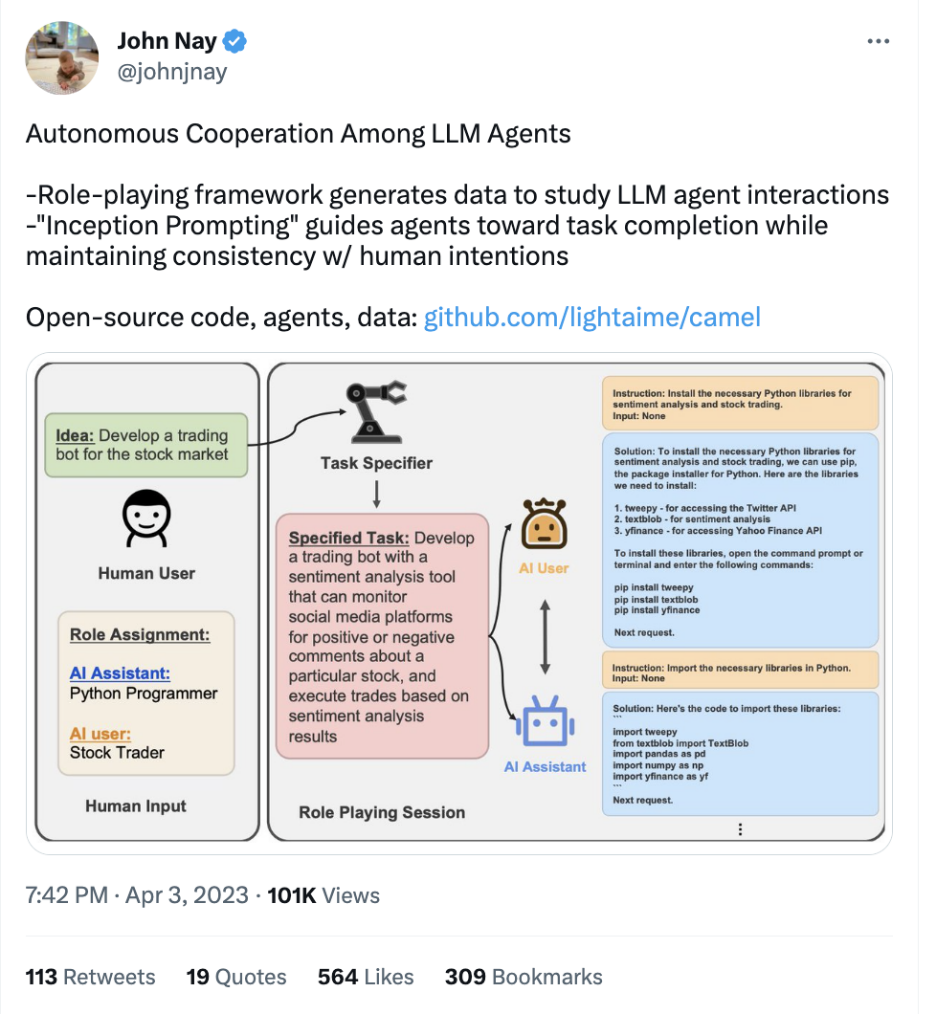
Task: Open the tweet's three-dot more menu
Action: pos(877,42)
